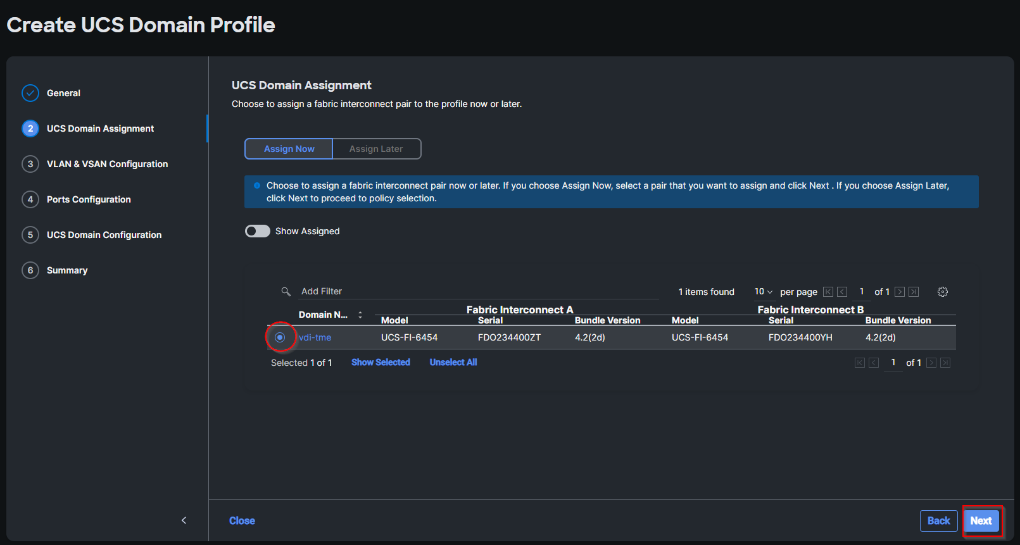This screenshot has width=1020, height=545.
Task: Choose the Assign Later option
Action: coord(376,149)
